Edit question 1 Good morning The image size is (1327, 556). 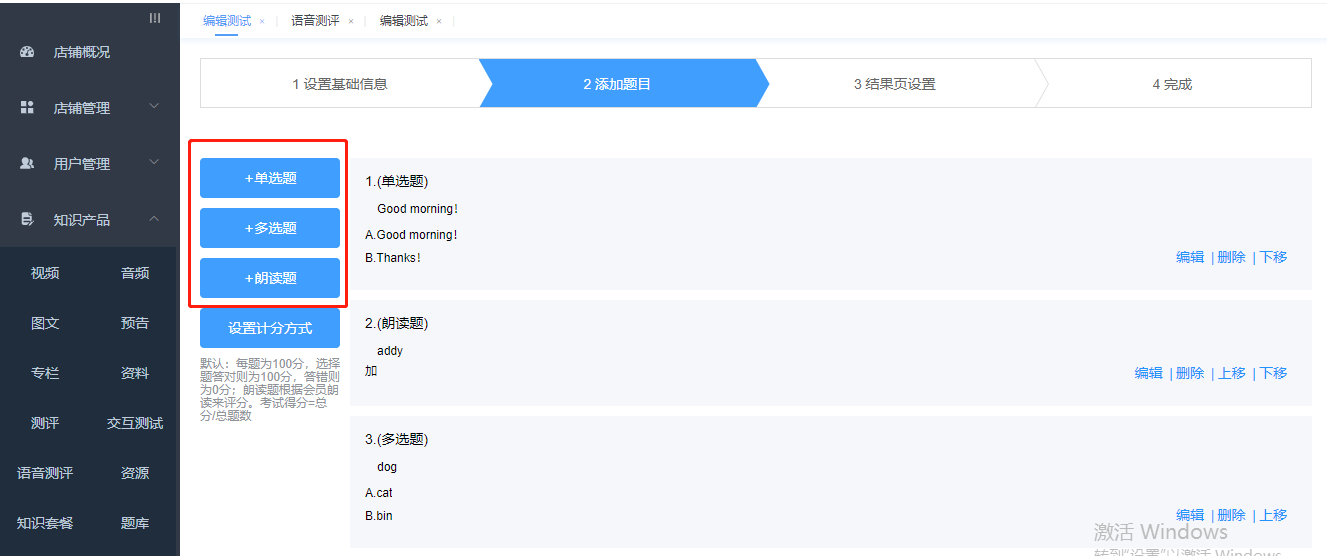1190,257
